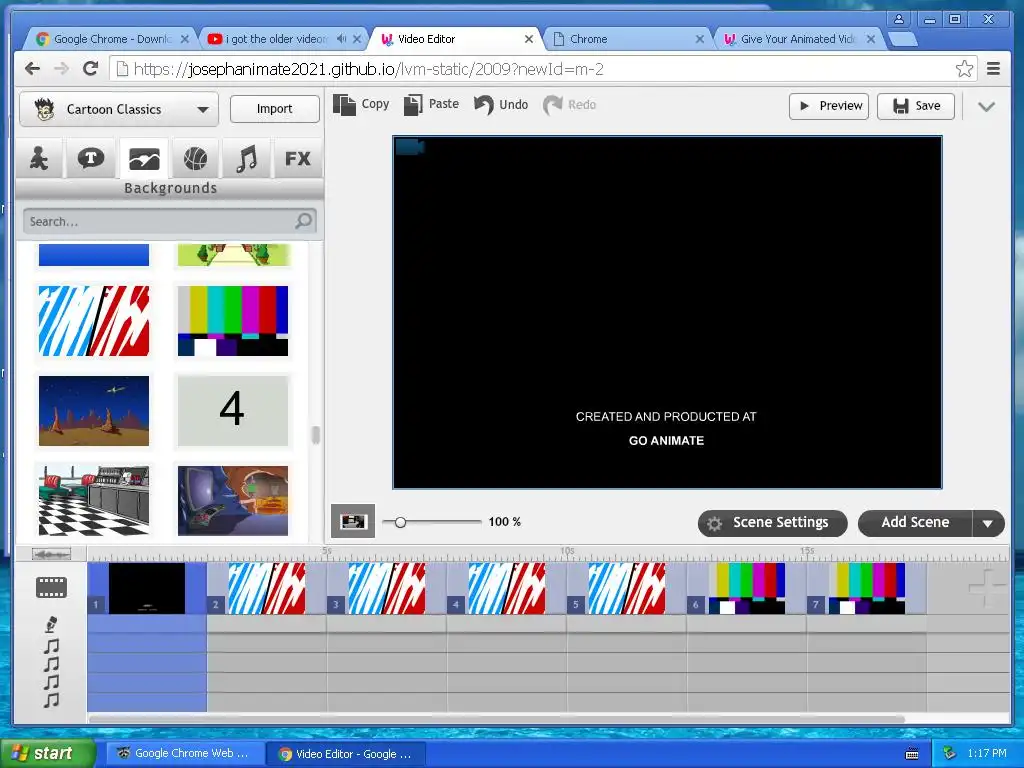
Task: Click the first music track note icon
Action: 52,646
